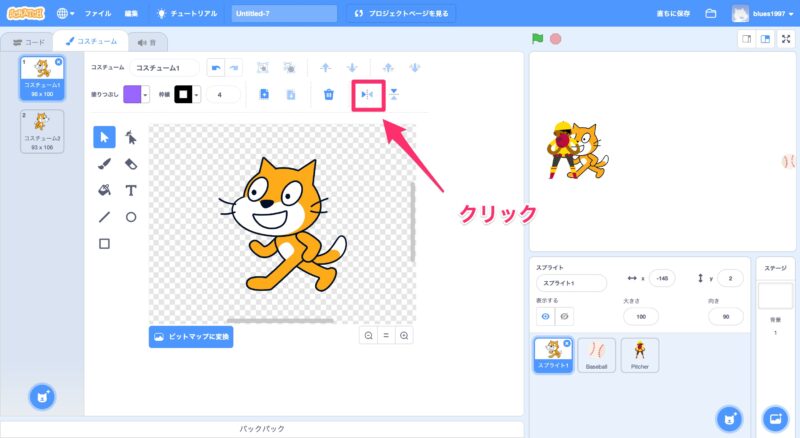Delete selection with trash icon
The width and height of the screenshot is (800, 438).
pos(328,94)
